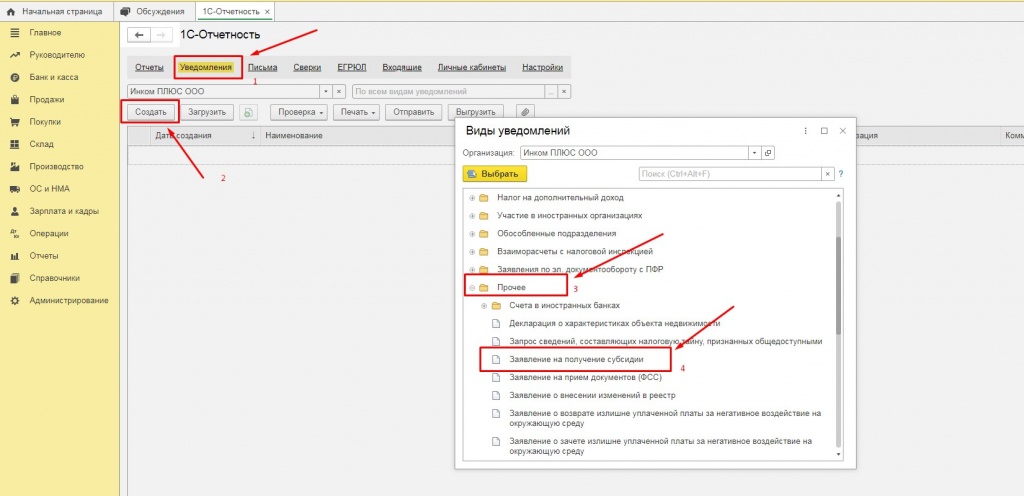Image resolution: width=1024 pixels, height=496 pixels.
Task: Open the Продажи section
Action: 46,100
